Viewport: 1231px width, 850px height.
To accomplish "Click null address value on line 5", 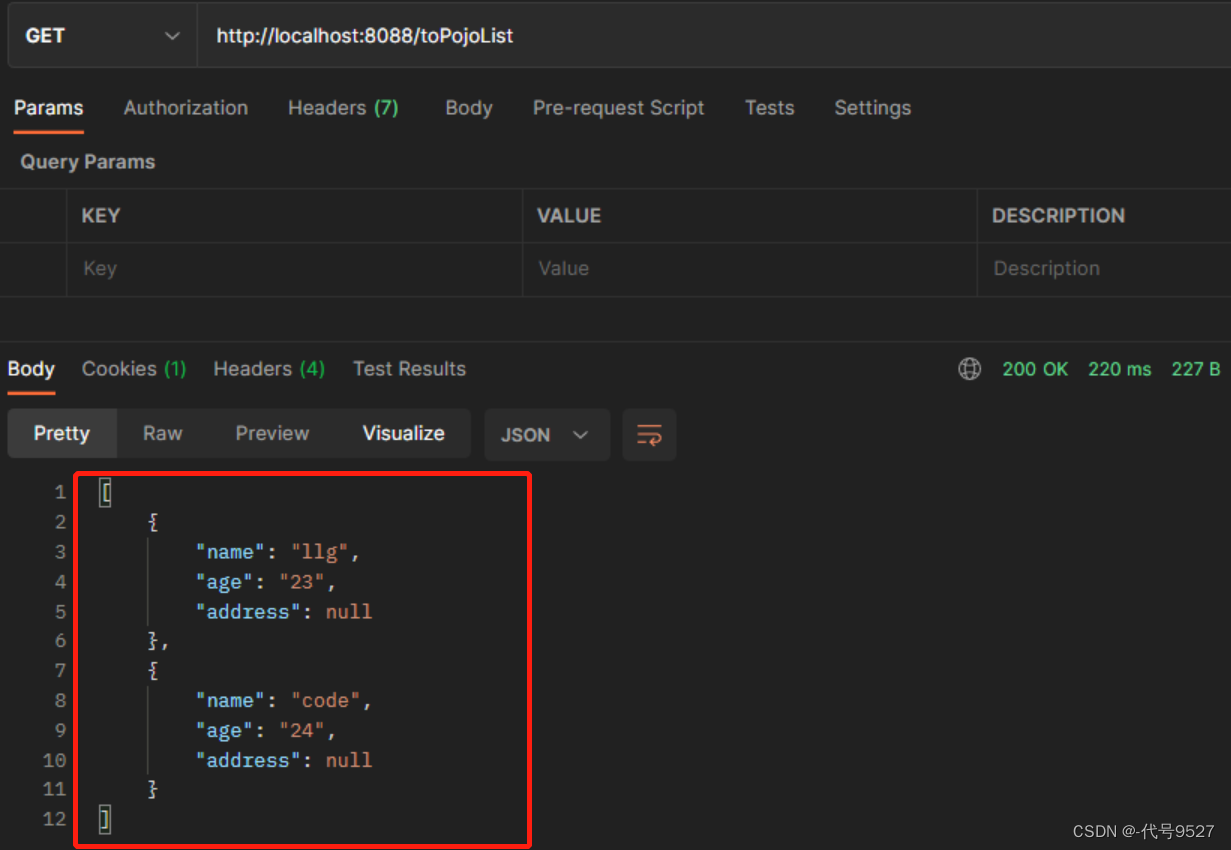I will coord(349,611).
